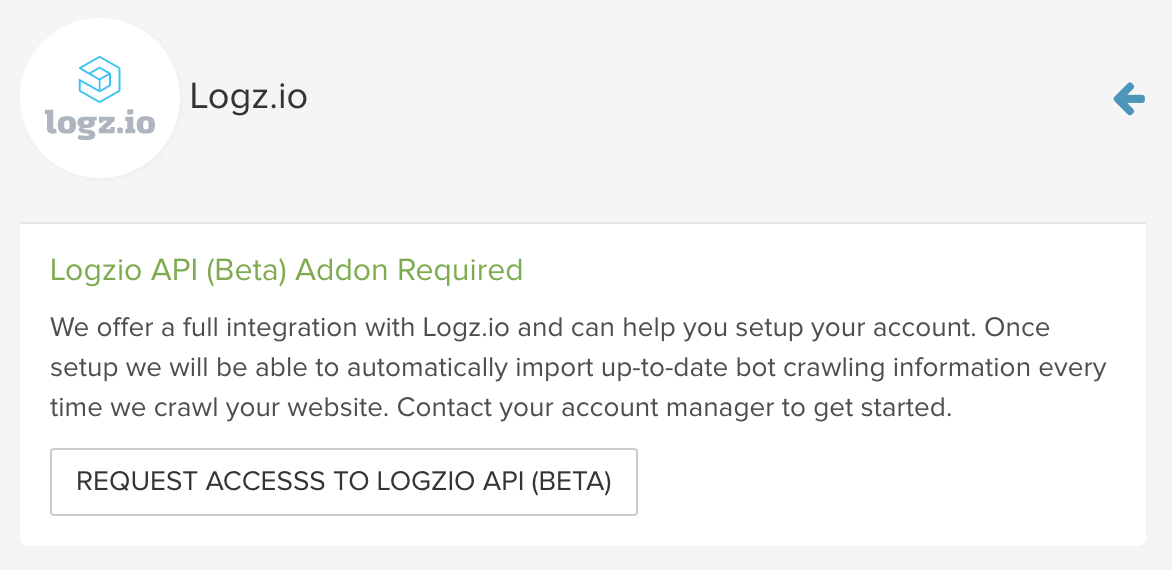Viewport: 1172px width, 570px height.
Task: Click the blue cube icon in the logo
Action: coord(100,78)
